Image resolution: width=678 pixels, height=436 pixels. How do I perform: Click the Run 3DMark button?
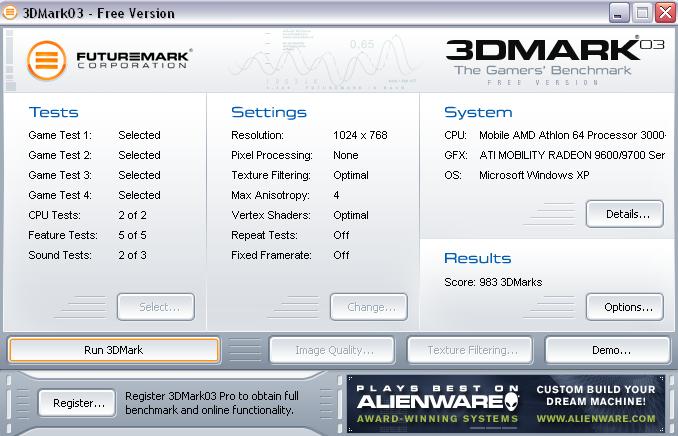[114, 350]
